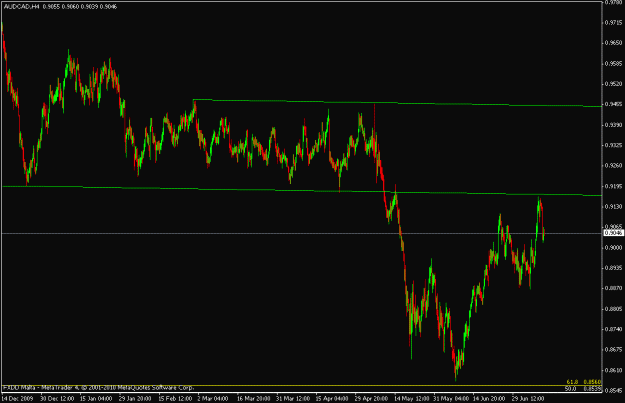Click the 0.8870 price axis label
This screenshot has height=403, width=625.
(614, 288)
